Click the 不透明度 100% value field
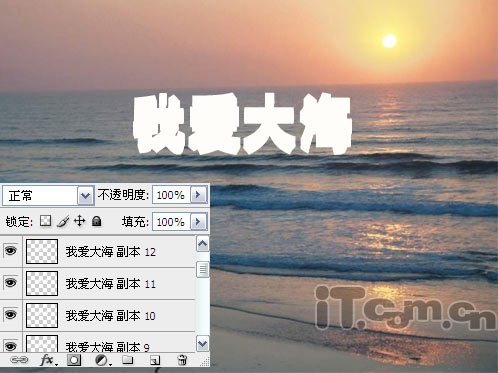The height and width of the screenshot is (373, 498). pyautogui.click(x=171, y=195)
